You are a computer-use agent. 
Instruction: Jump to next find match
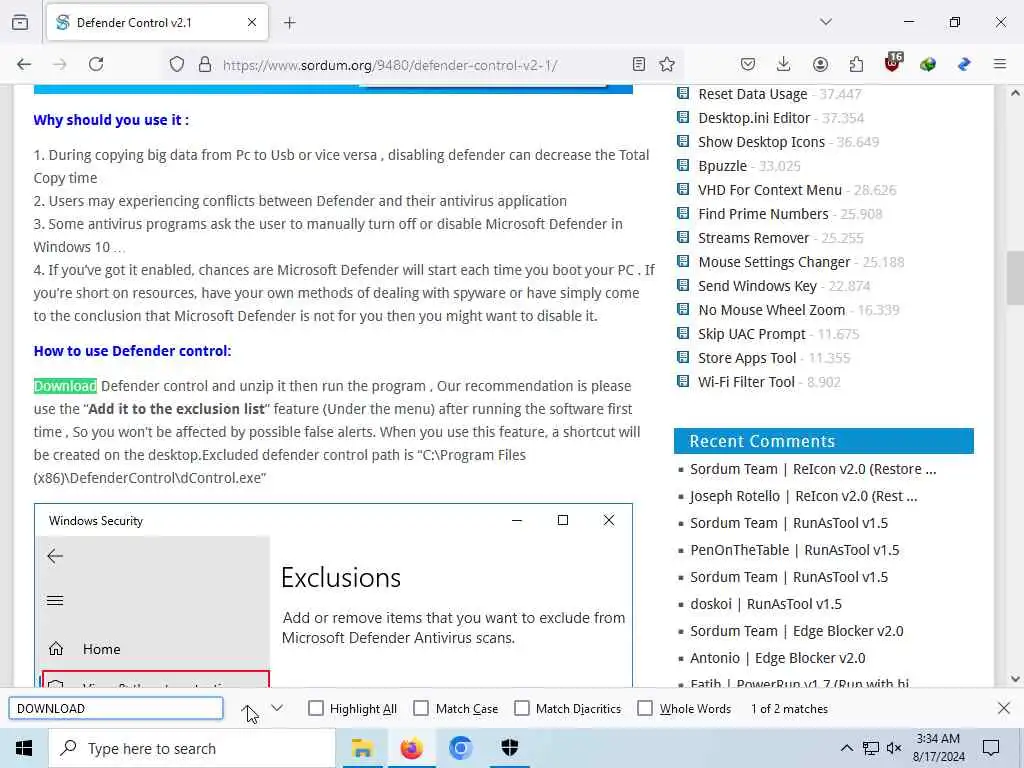pyautogui.click(x=277, y=709)
